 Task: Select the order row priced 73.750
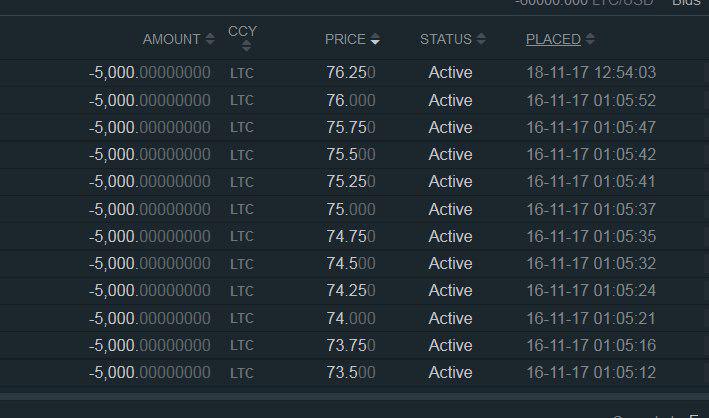click(x=354, y=345)
